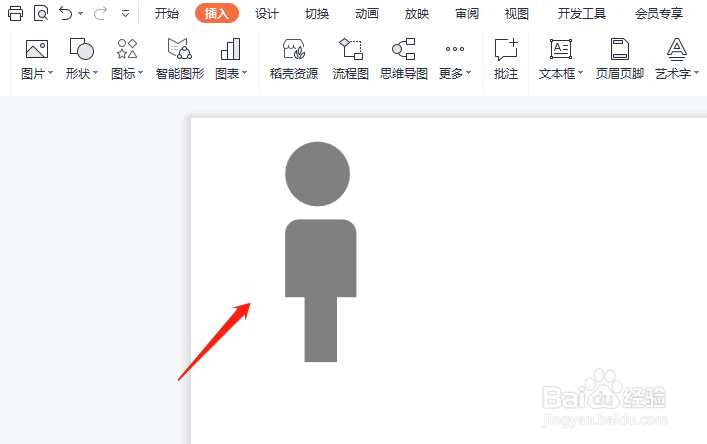
Task: Open the 审阅 tab
Action: click(x=467, y=14)
